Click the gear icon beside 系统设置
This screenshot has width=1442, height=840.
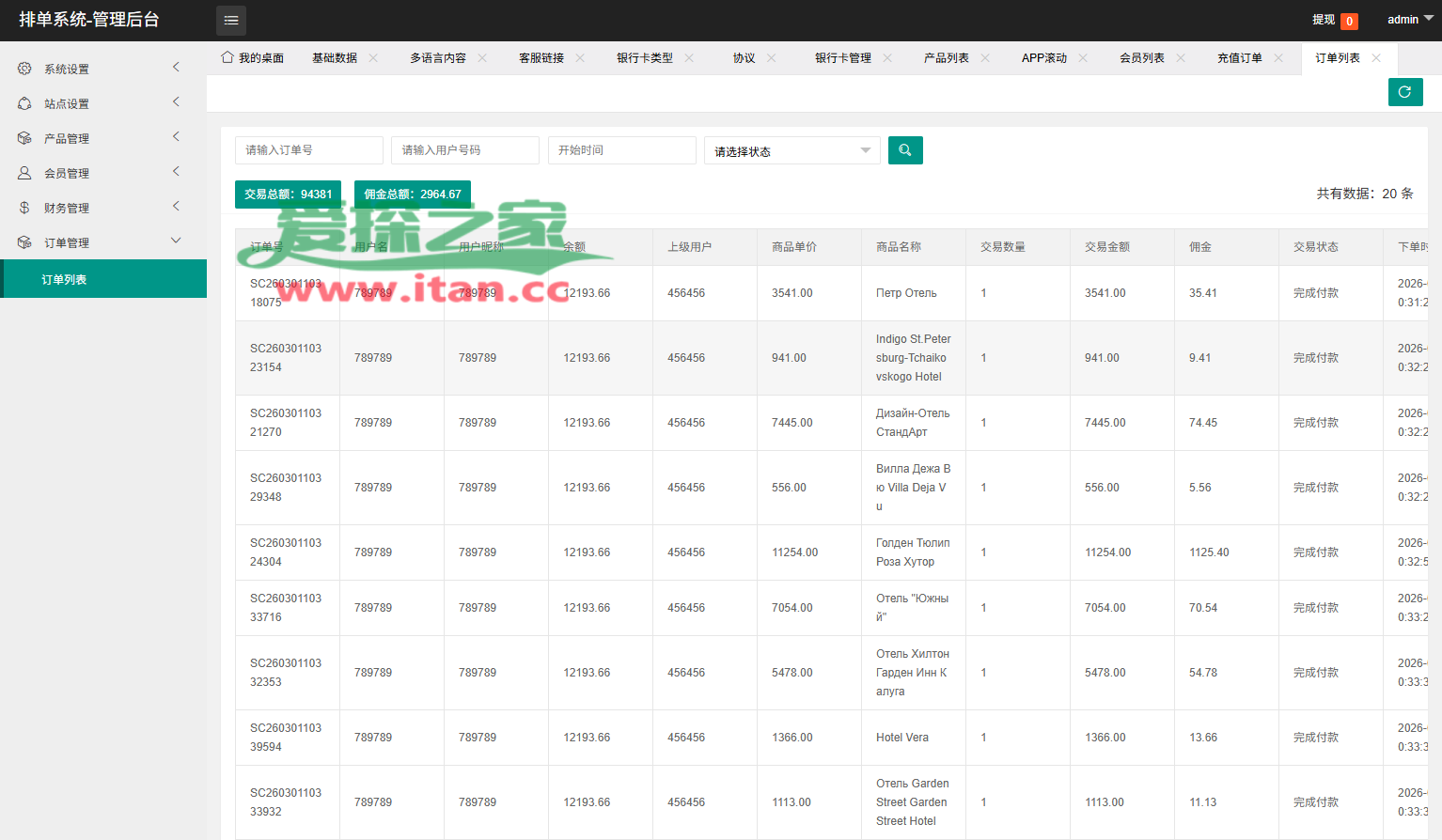click(x=24, y=69)
